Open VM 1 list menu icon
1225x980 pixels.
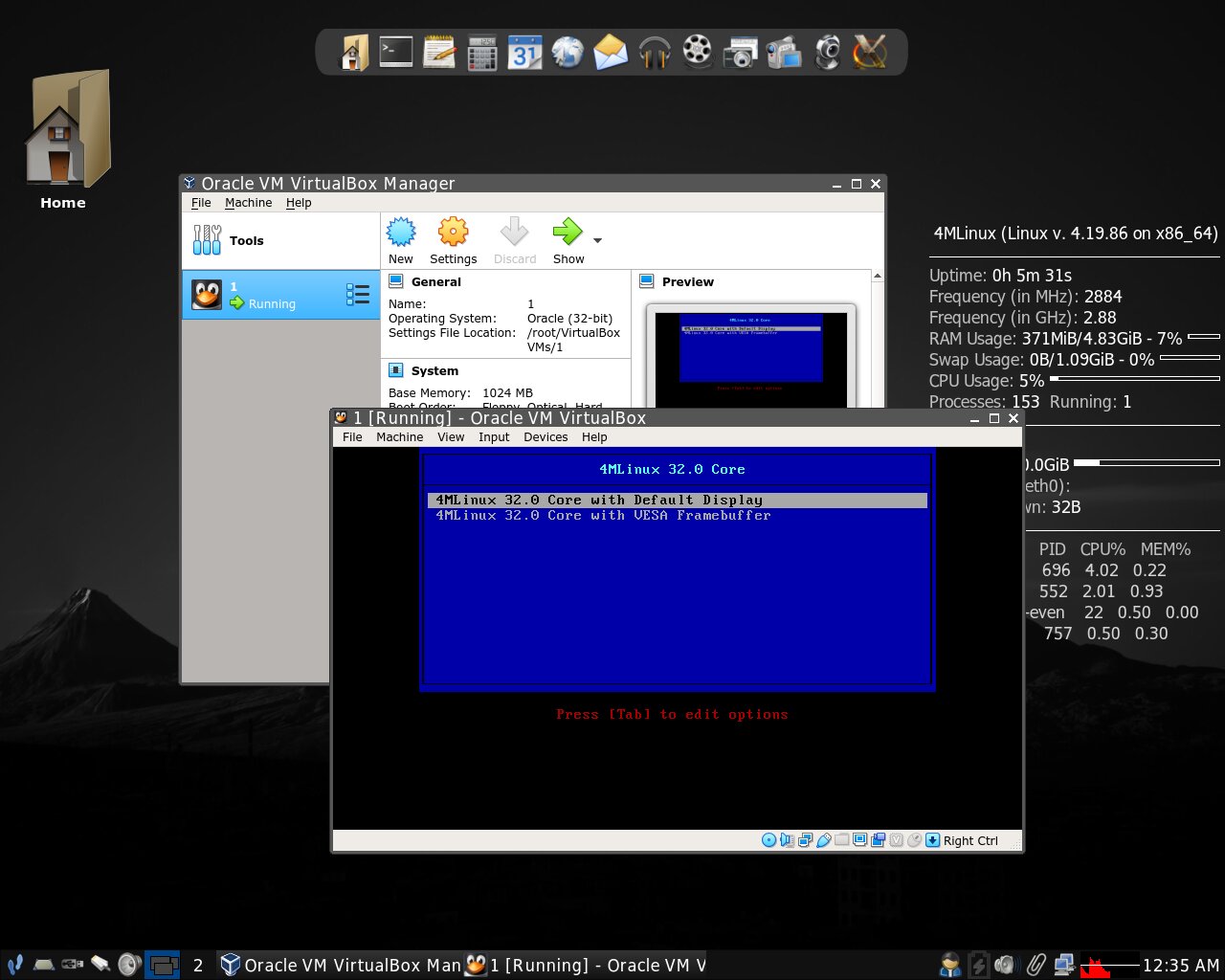tap(358, 295)
